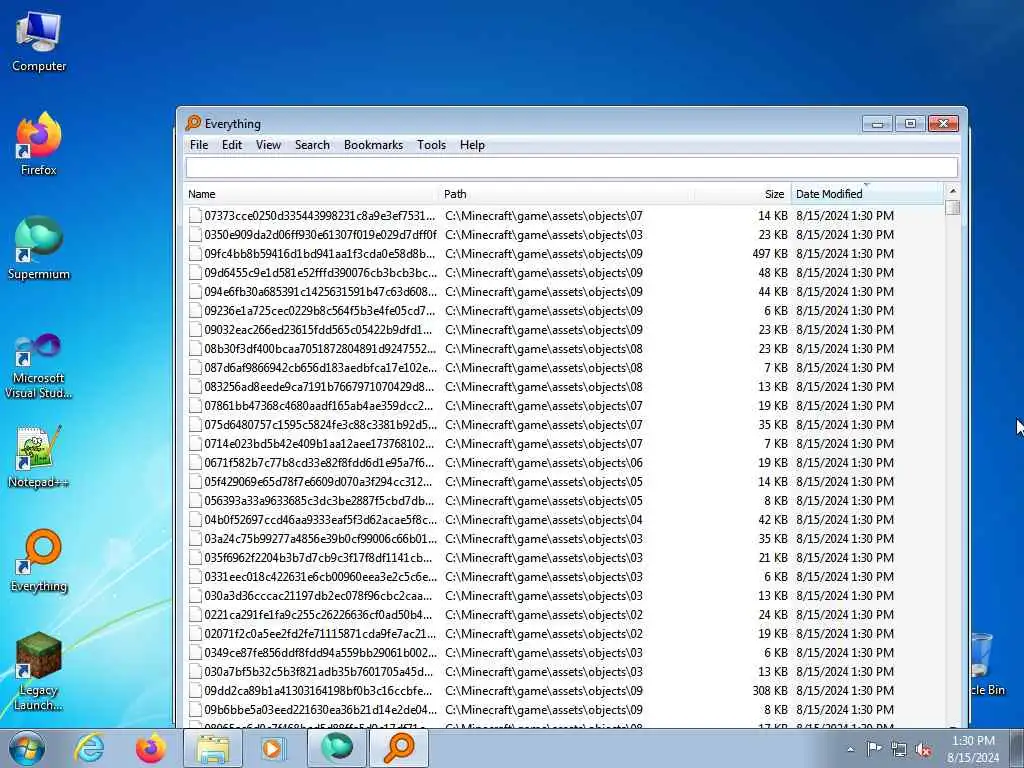Screen dimensions: 1024x768
Task: Launch Internet Explorer from the taskbar
Action: pyautogui.click(x=88, y=748)
